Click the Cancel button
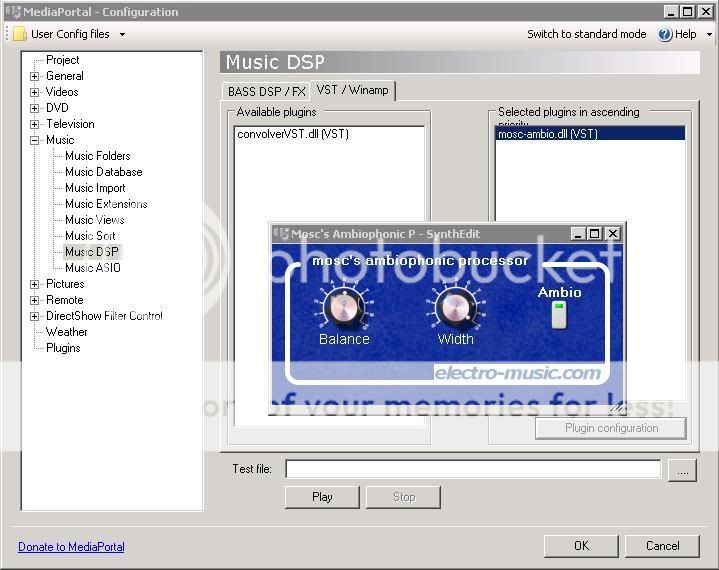This screenshot has height=570, width=719. pyautogui.click(x=662, y=546)
